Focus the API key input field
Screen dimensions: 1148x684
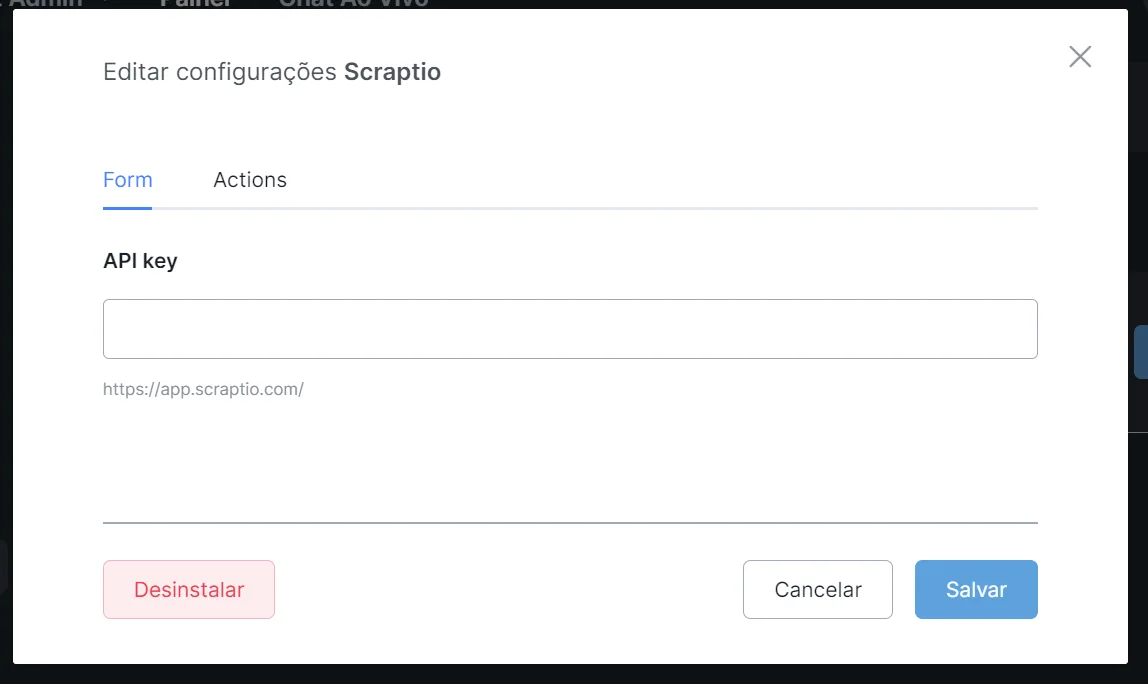tap(570, 329)
